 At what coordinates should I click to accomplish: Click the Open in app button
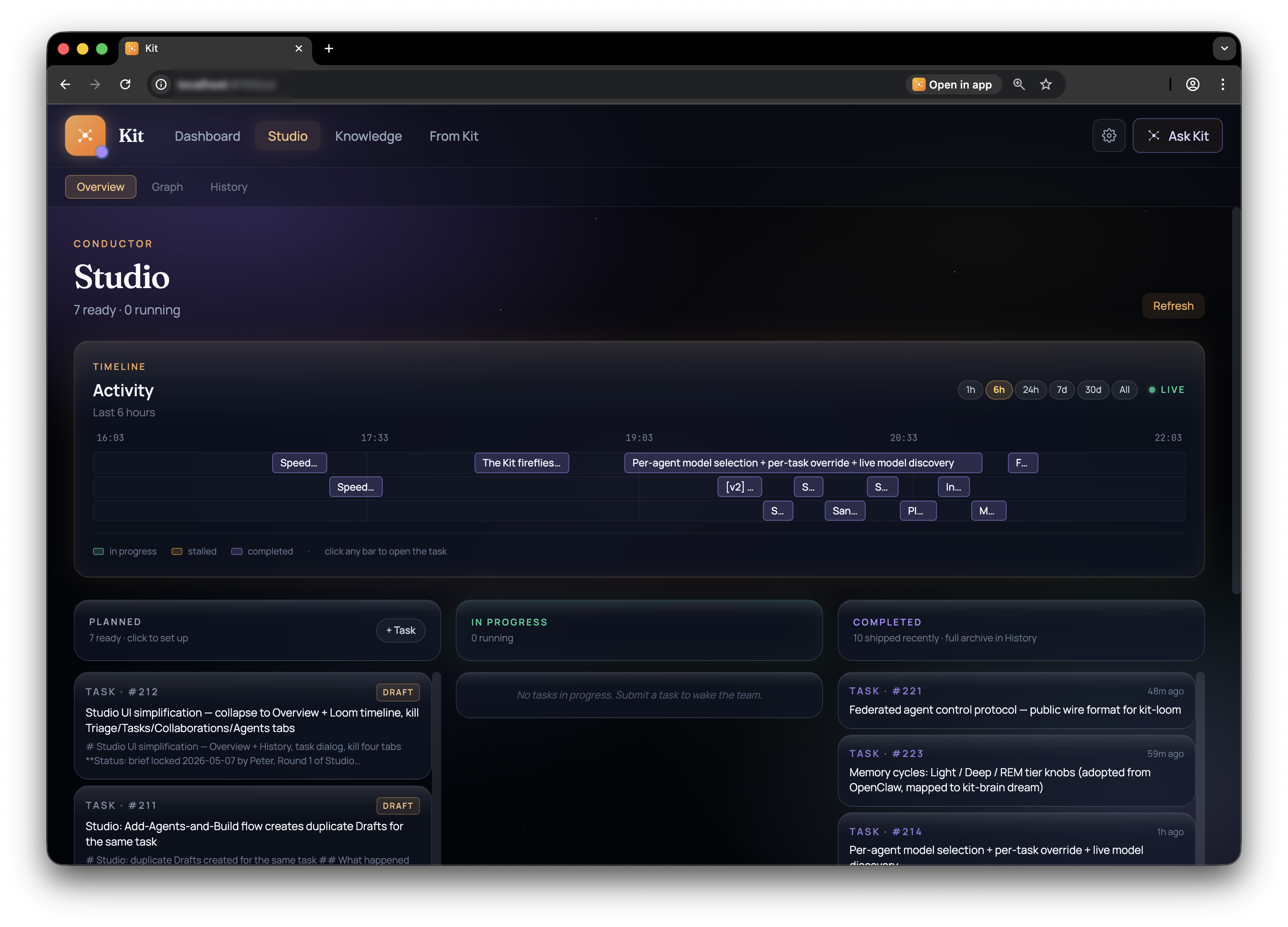pos(953,85)
